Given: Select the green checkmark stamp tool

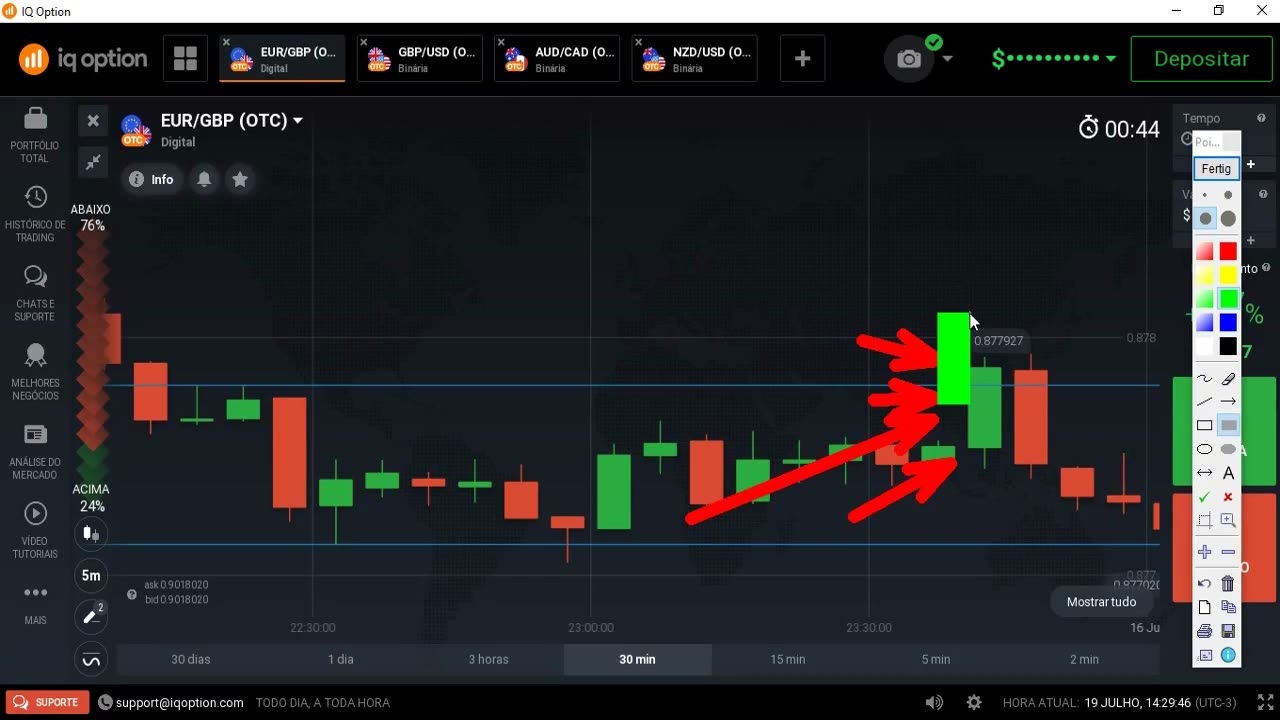Looking at the screenshot, I should pyautogui.click(x=1205, y=497).
